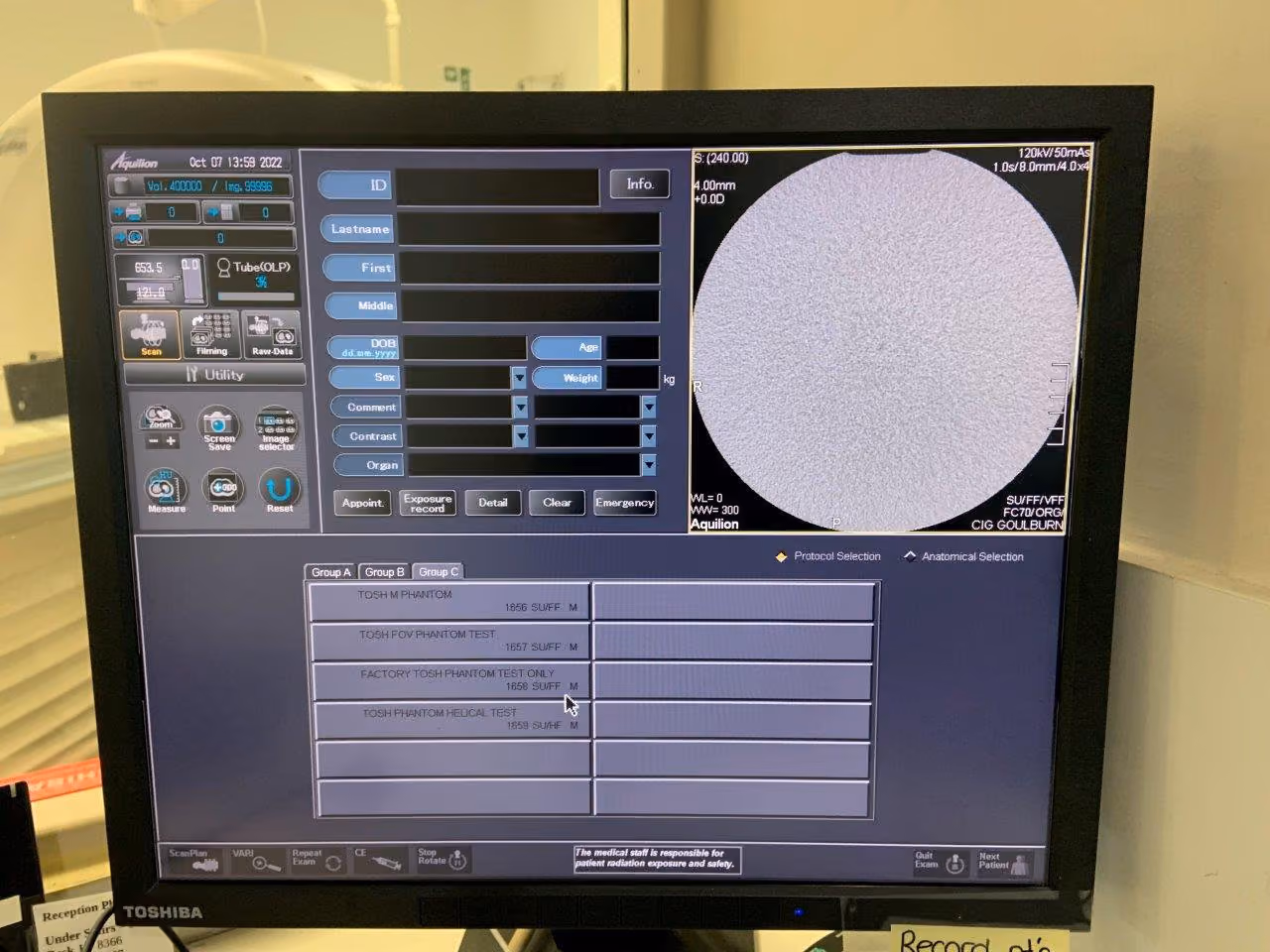Click the Middle name input field
The height and width of the screenshot is (952, 1270).
(x=530, y=305)
